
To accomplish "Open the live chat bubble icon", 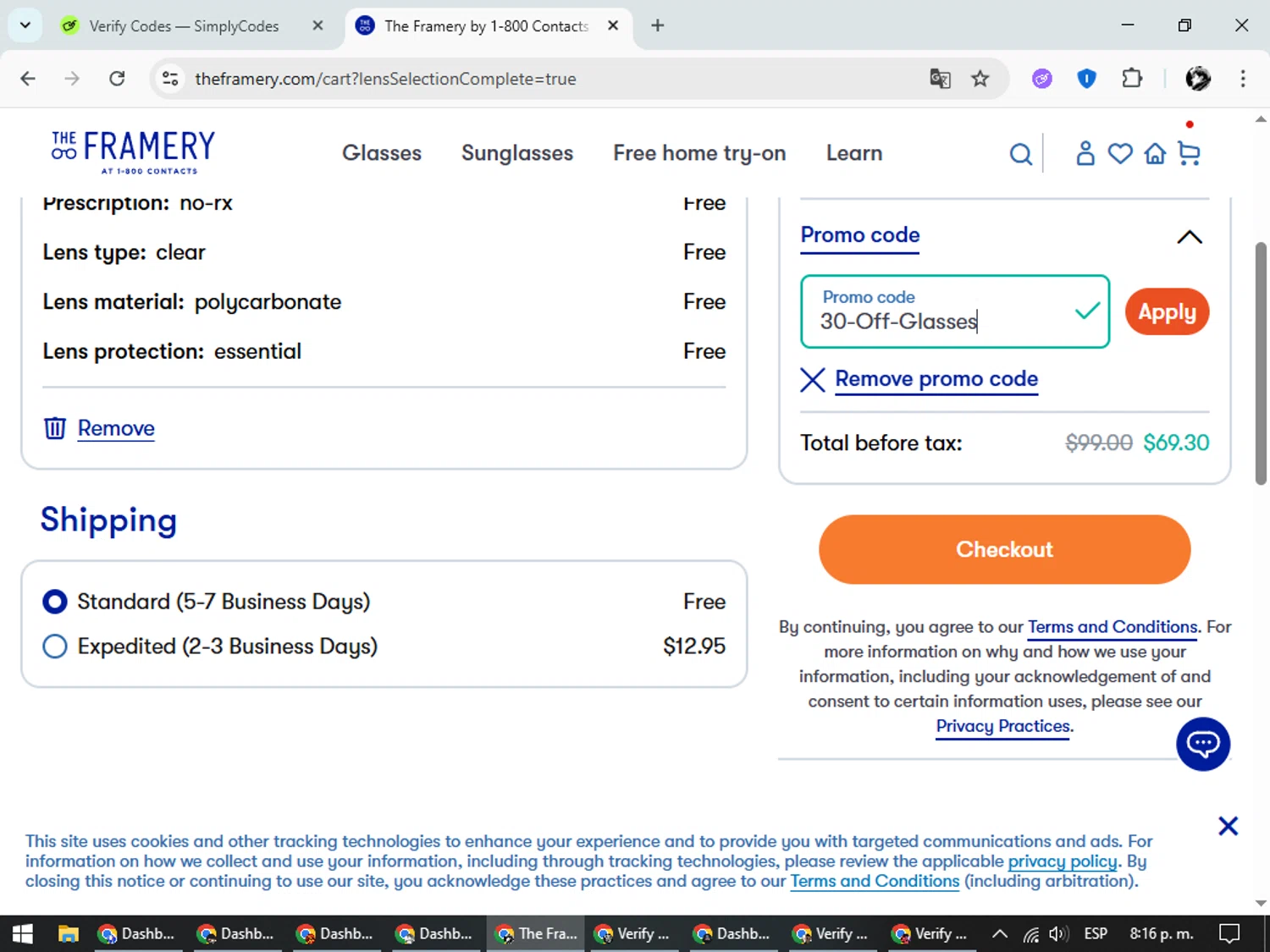I will click(x=1202, y=744).
